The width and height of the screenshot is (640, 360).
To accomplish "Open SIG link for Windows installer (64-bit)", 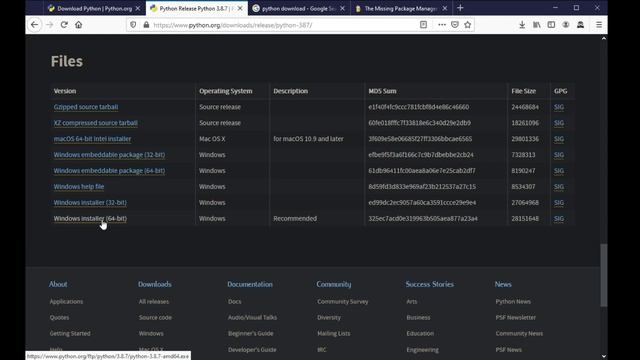I will 559,218.
